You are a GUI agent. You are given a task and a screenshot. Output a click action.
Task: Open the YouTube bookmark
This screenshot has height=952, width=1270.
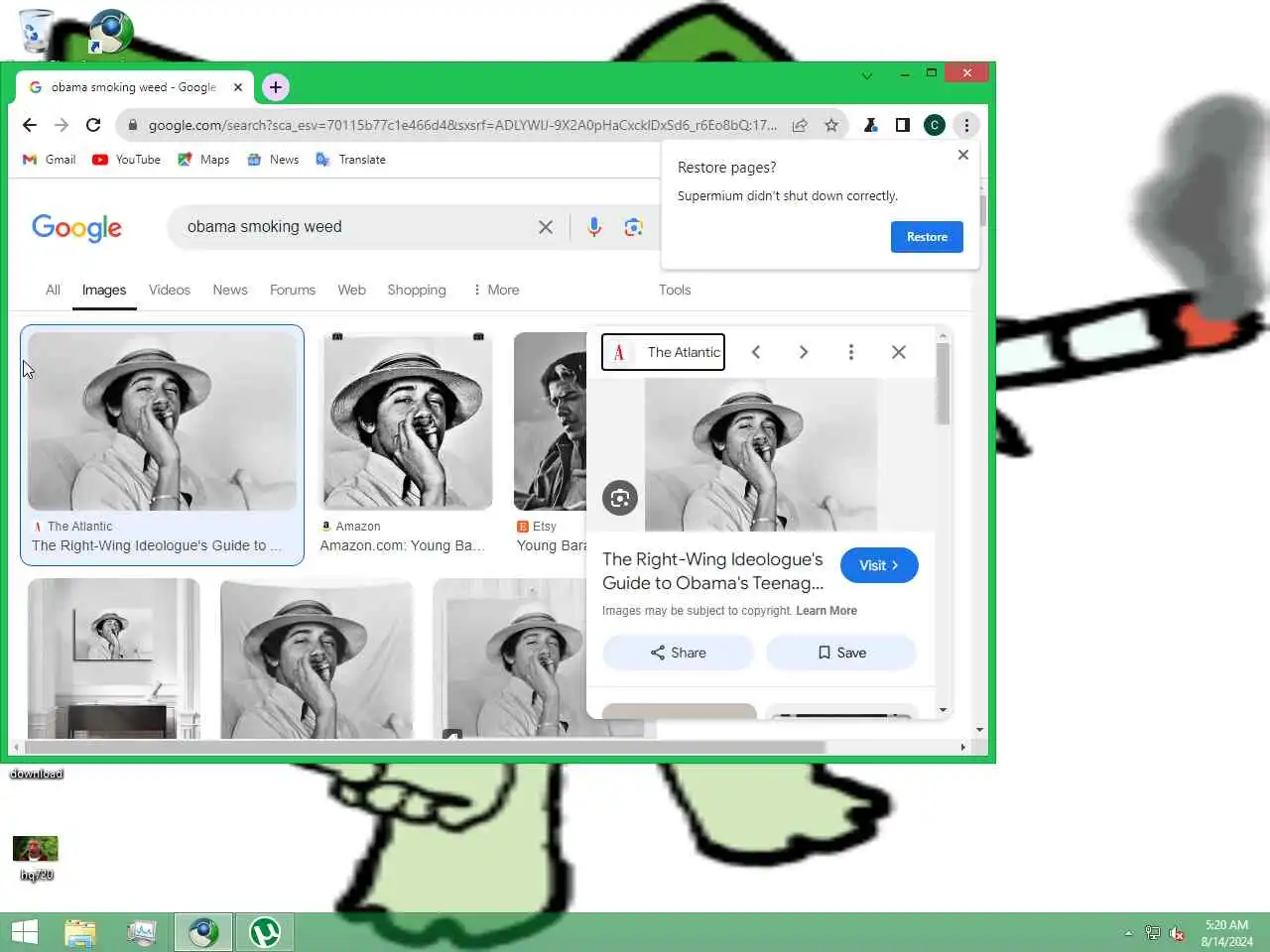click(x=126, y=160)
